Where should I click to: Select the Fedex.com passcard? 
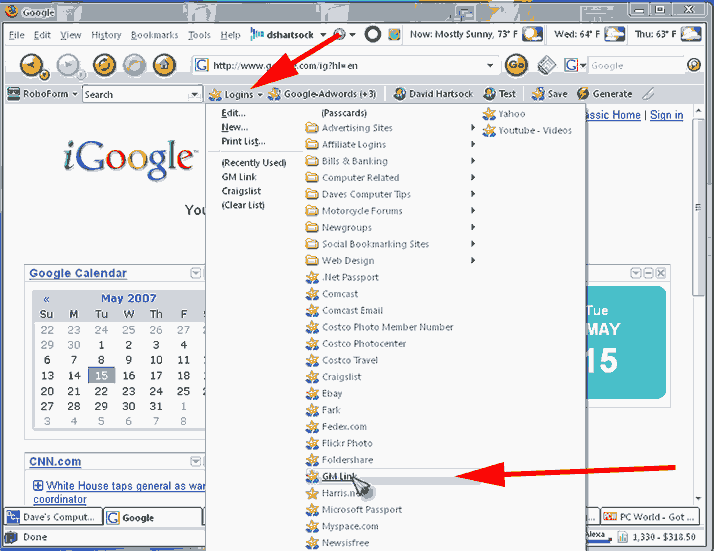[x=336, y=427]
